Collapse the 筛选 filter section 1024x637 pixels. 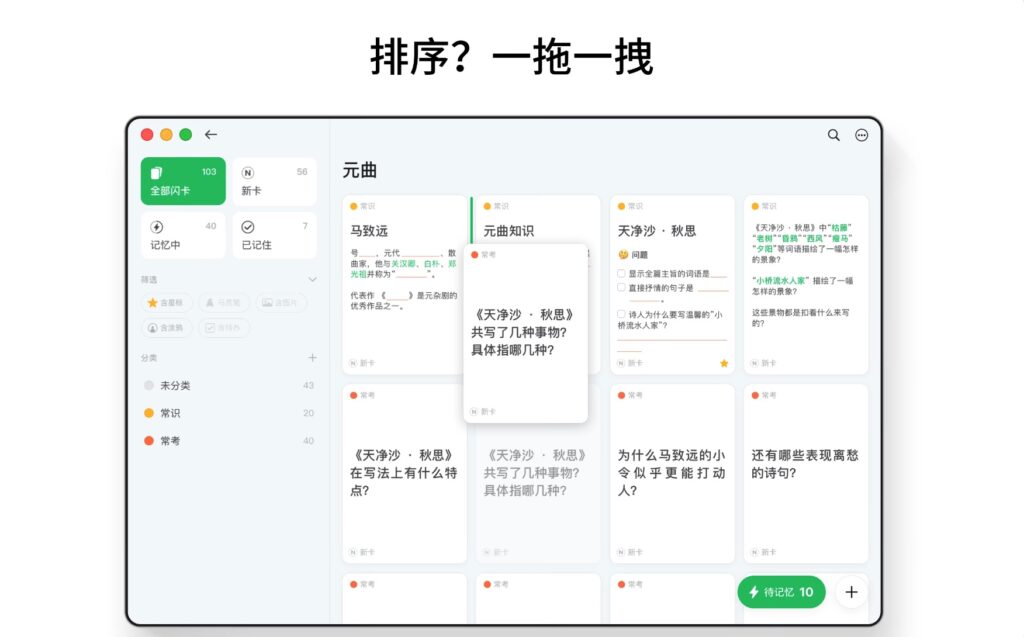click(x=314, y=279)
